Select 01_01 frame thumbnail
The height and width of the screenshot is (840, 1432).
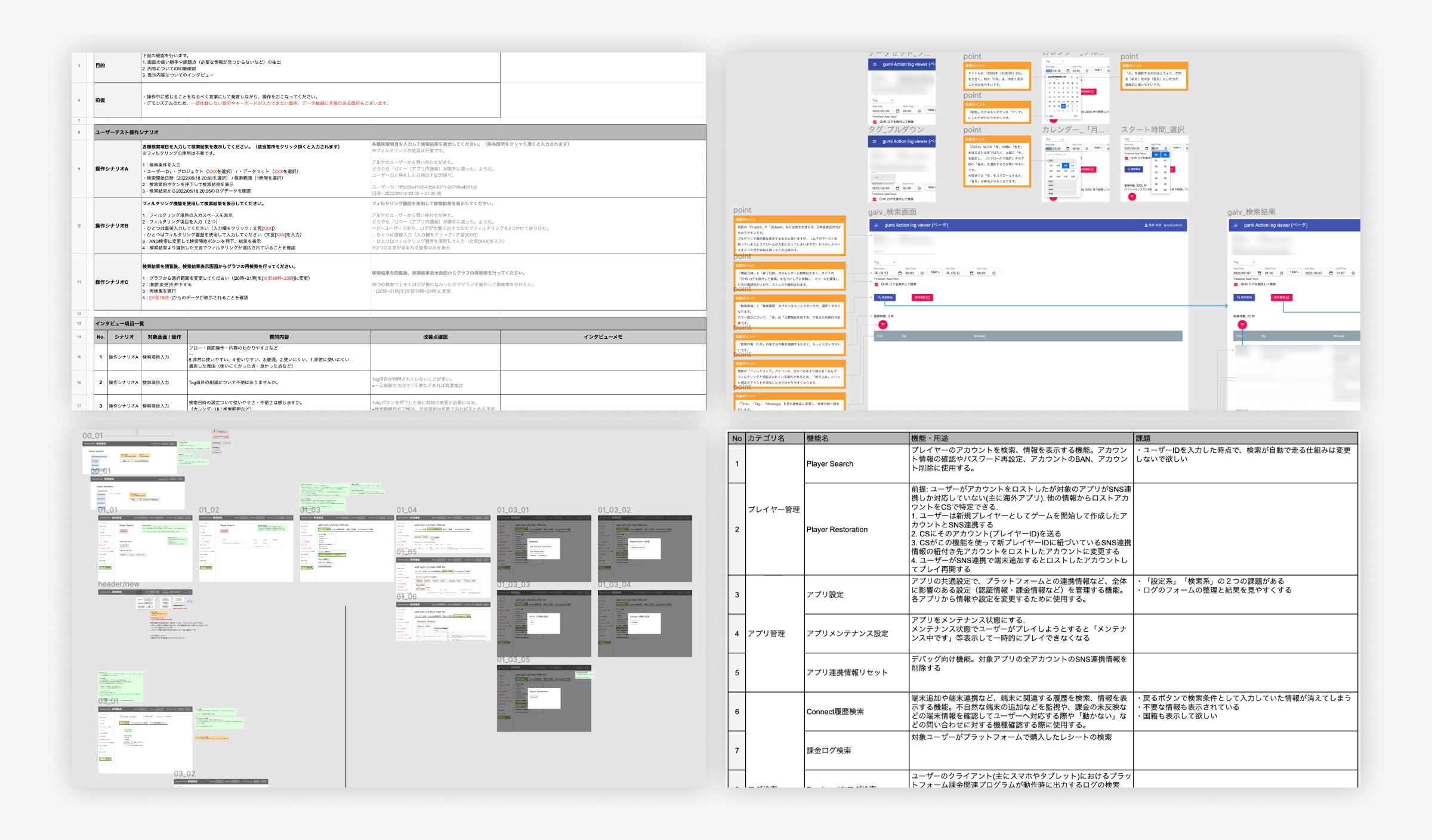tap(145, 548)
